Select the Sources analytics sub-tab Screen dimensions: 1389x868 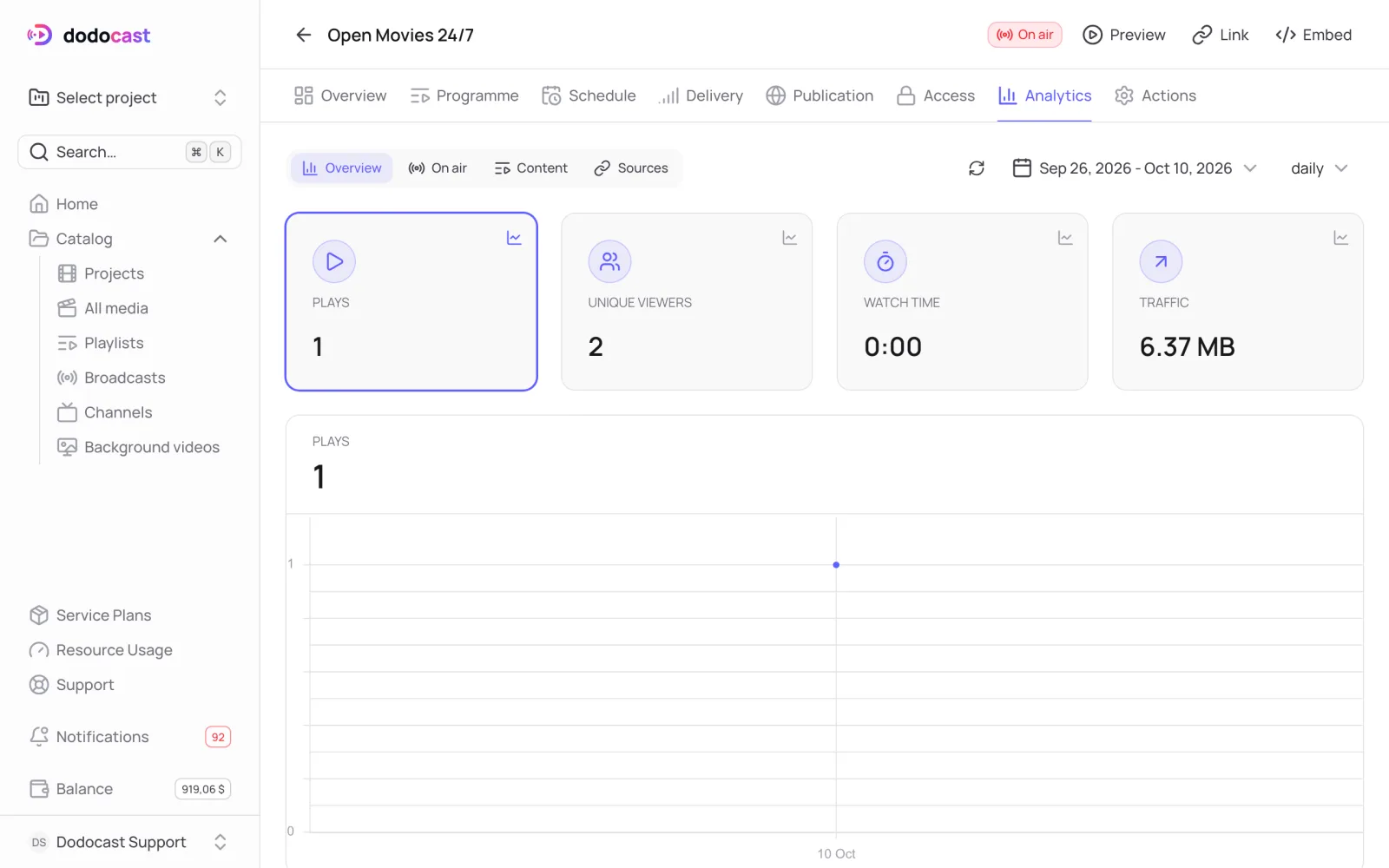point(631,168)
